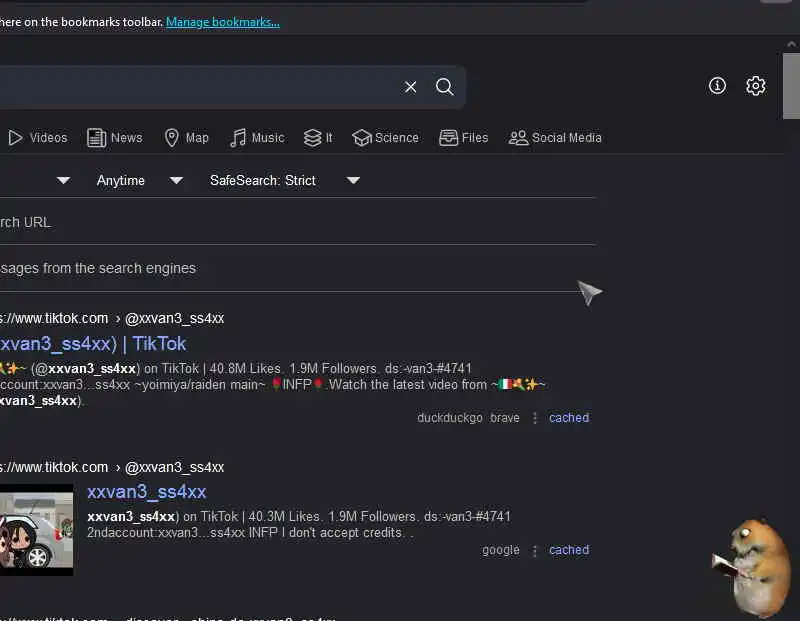Click the Science graduation cap icon
The image size is (800, 621).
tap(362, 138)
